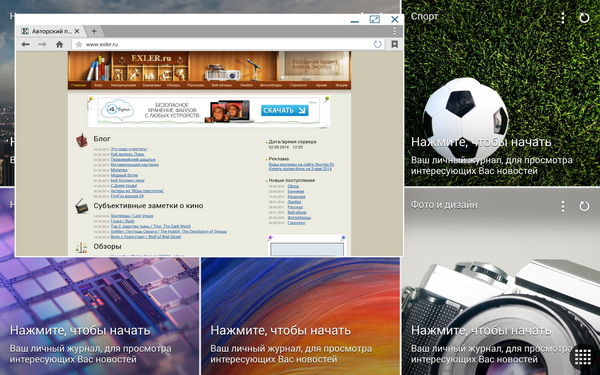The width and height of the screenshot is (600, 375).
Task: Reload the page in the address bar
Action: (x=377, y=44)
